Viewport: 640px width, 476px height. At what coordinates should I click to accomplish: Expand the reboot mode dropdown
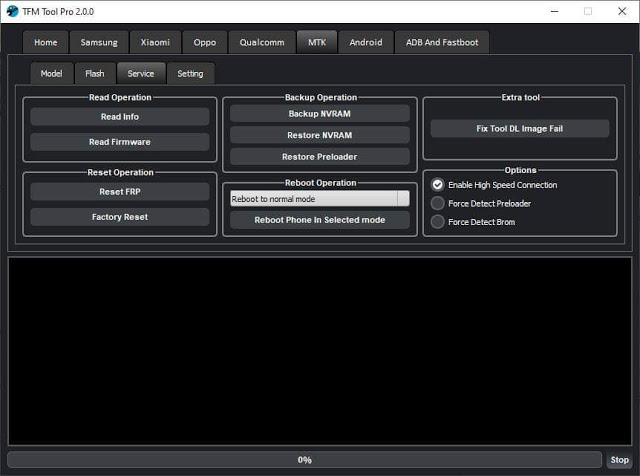(x=320, y=199)
